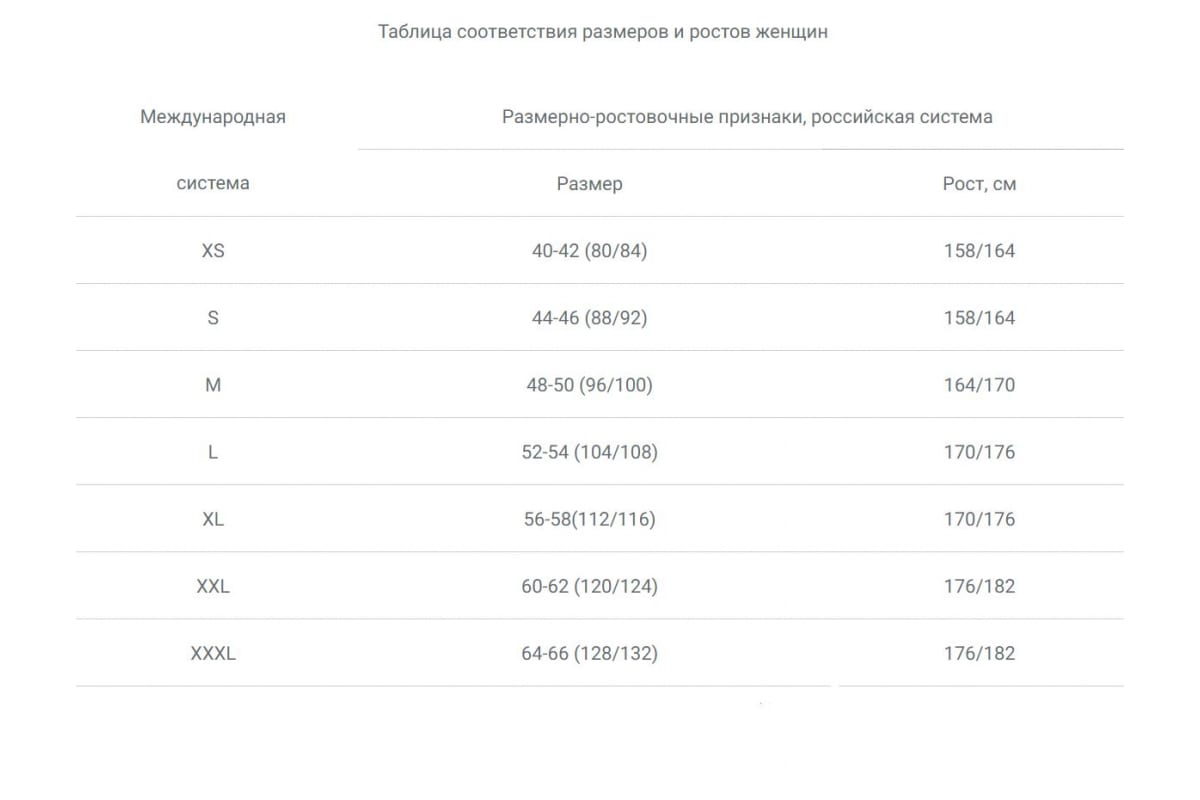Viewport: 1200px width, 800px height.
Task: Select the XS size label
Action: (213, 251)
